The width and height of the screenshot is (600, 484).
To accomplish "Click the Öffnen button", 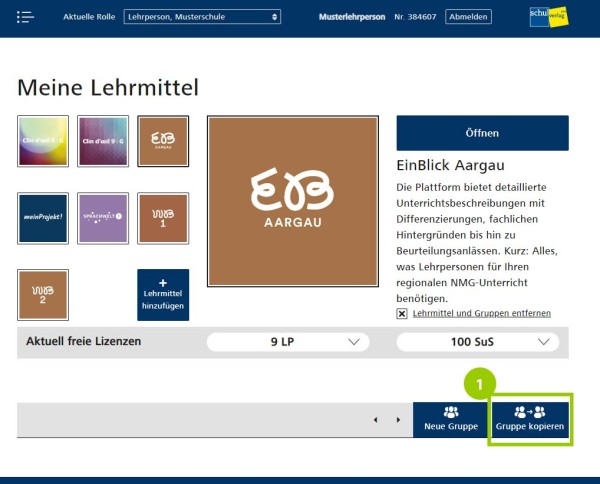I will (x=483, y=133).
